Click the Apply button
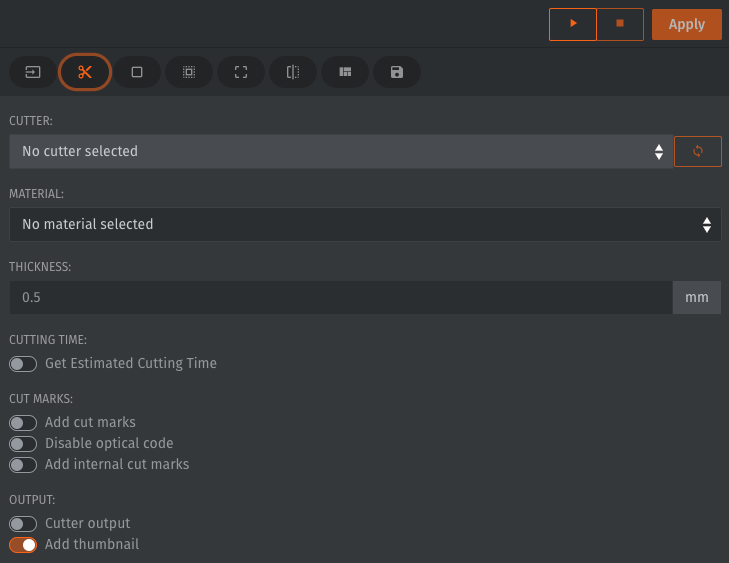729x563 pixels. 686,24
